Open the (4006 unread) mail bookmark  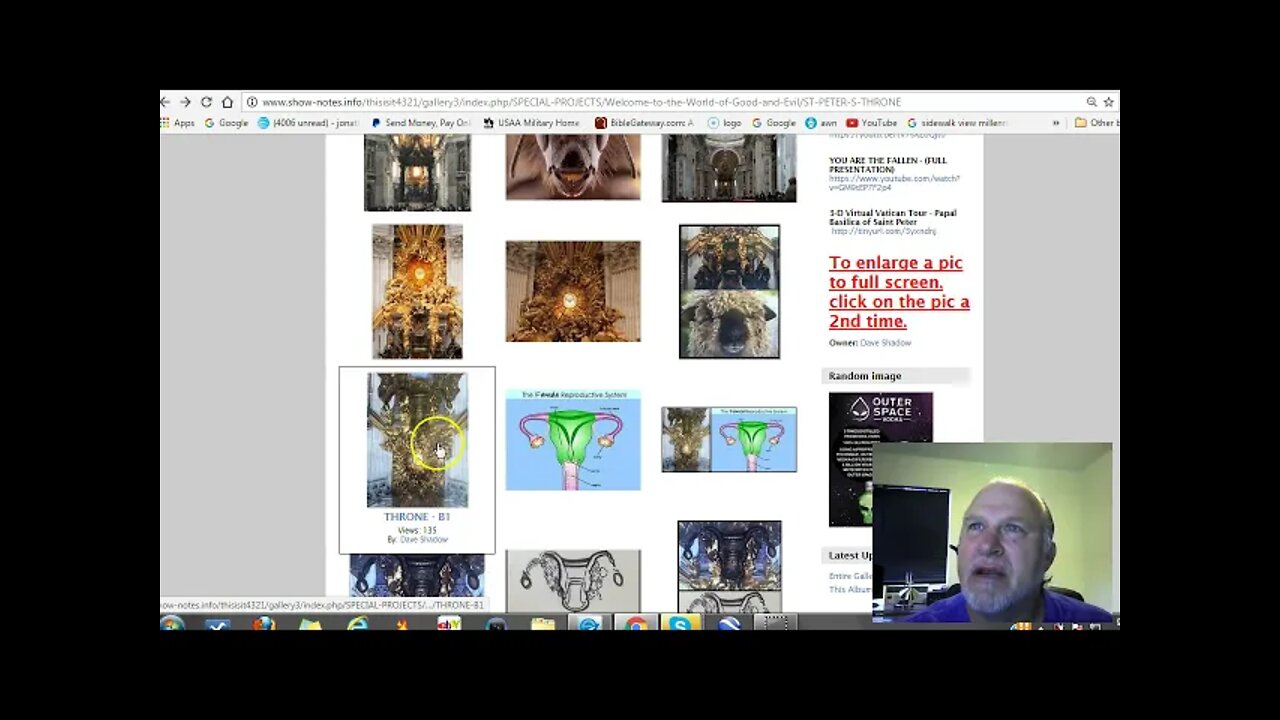tap(308, 123)
